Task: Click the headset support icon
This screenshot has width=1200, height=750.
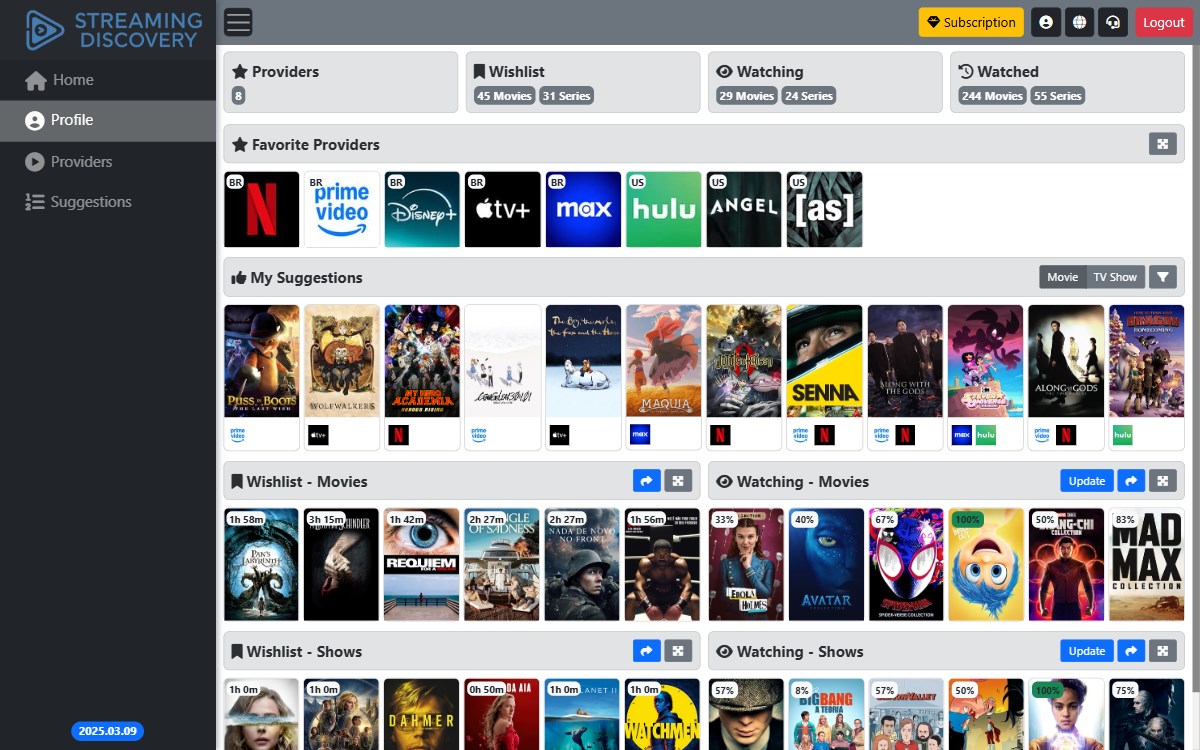Action: tap(1112, 22)
